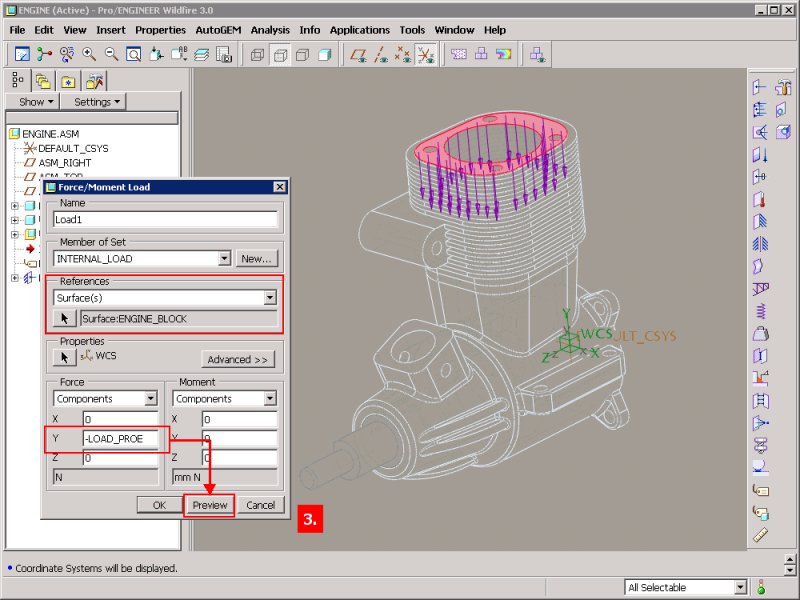Viewport: 800px width, 600px height.
Task: Click the New... load set button
Action: point(256,259)
